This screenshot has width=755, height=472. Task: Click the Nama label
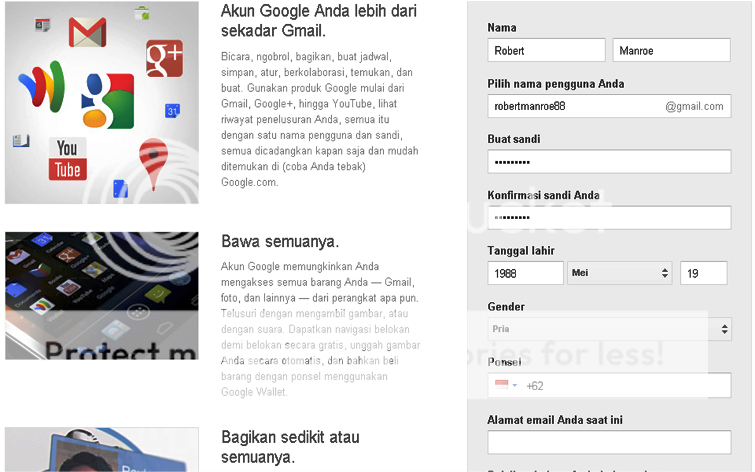(502, 28)
